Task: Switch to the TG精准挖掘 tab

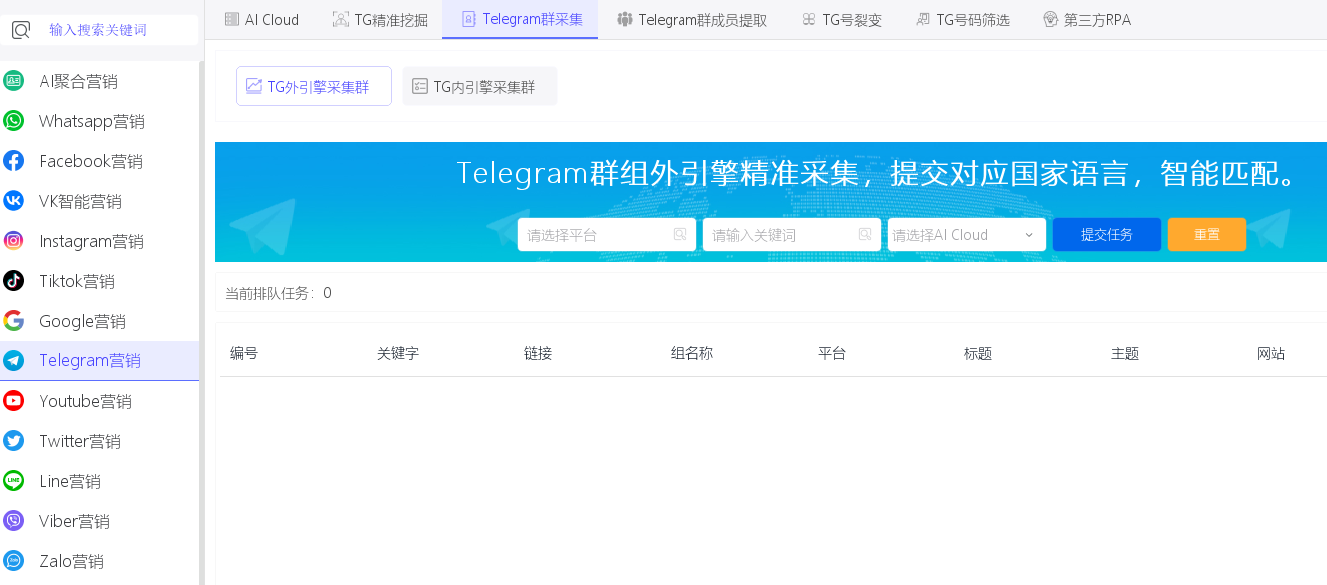Action: tap(380, 19)
